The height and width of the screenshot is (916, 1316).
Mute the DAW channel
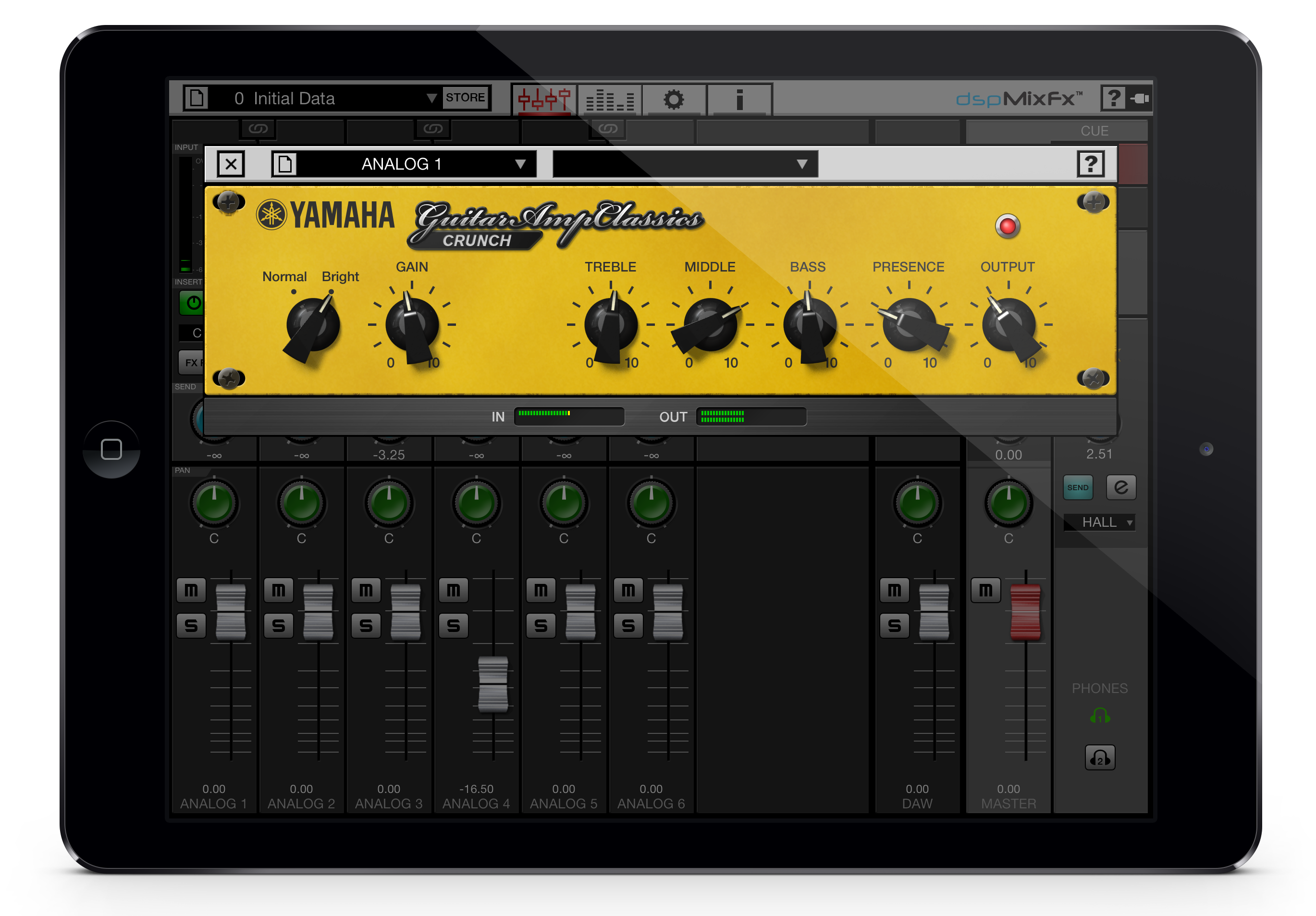(x=895, y=590)
